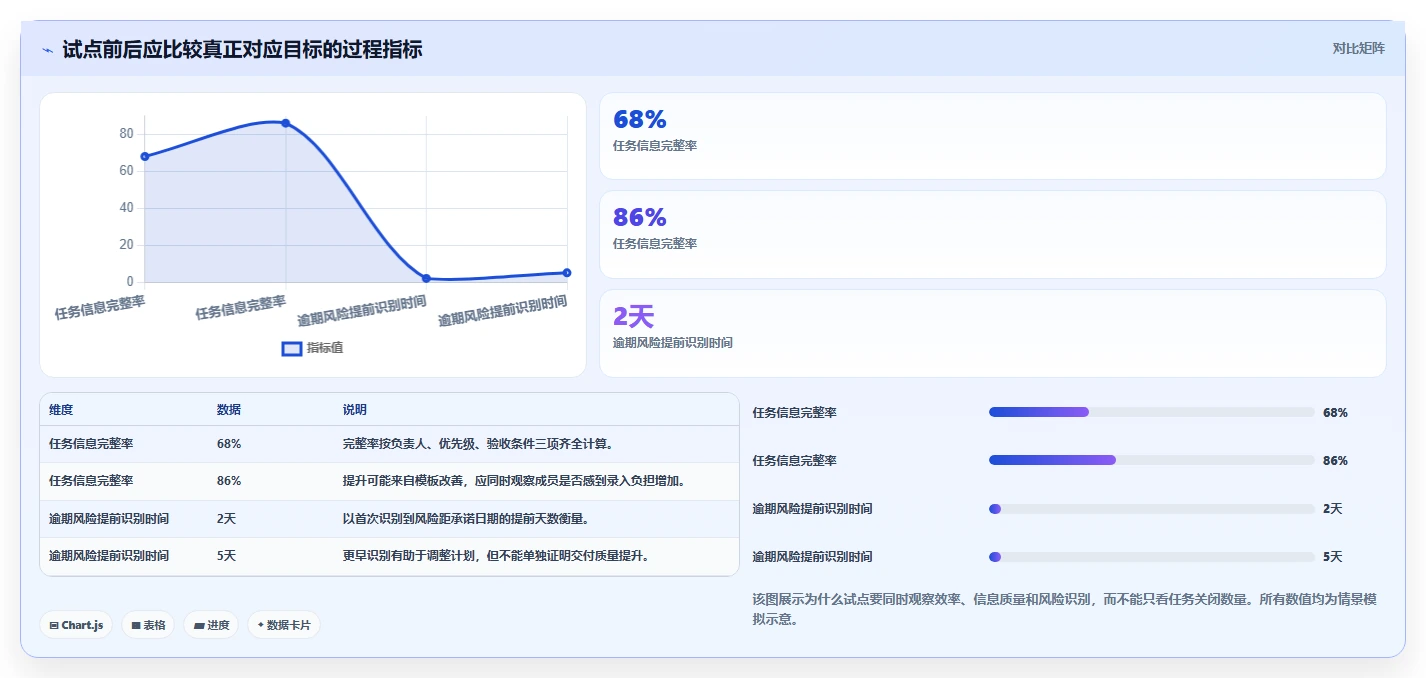Click the chart data point at value 68
This screenshot has height=678, width=1426.
(145, 156)
